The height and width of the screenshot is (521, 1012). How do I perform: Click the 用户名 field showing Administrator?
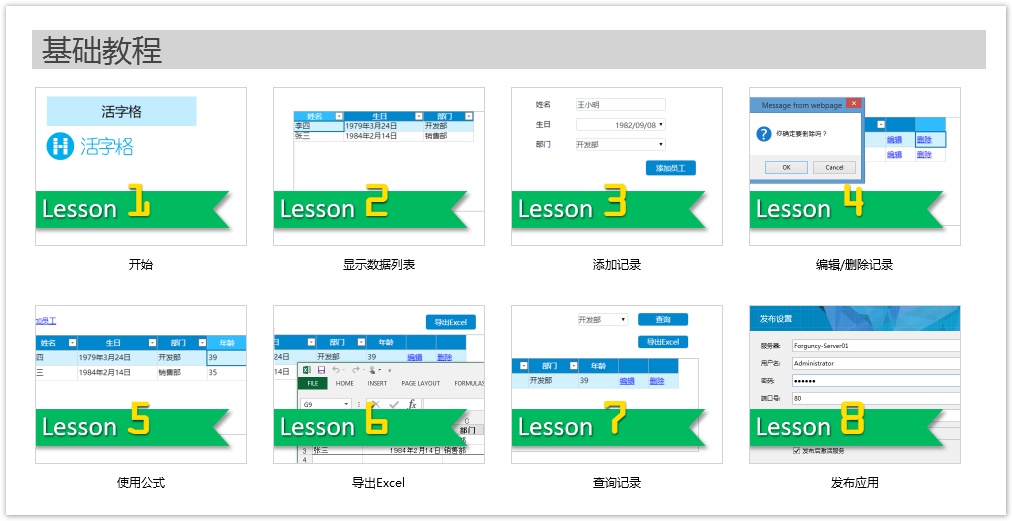pos(875,363)
